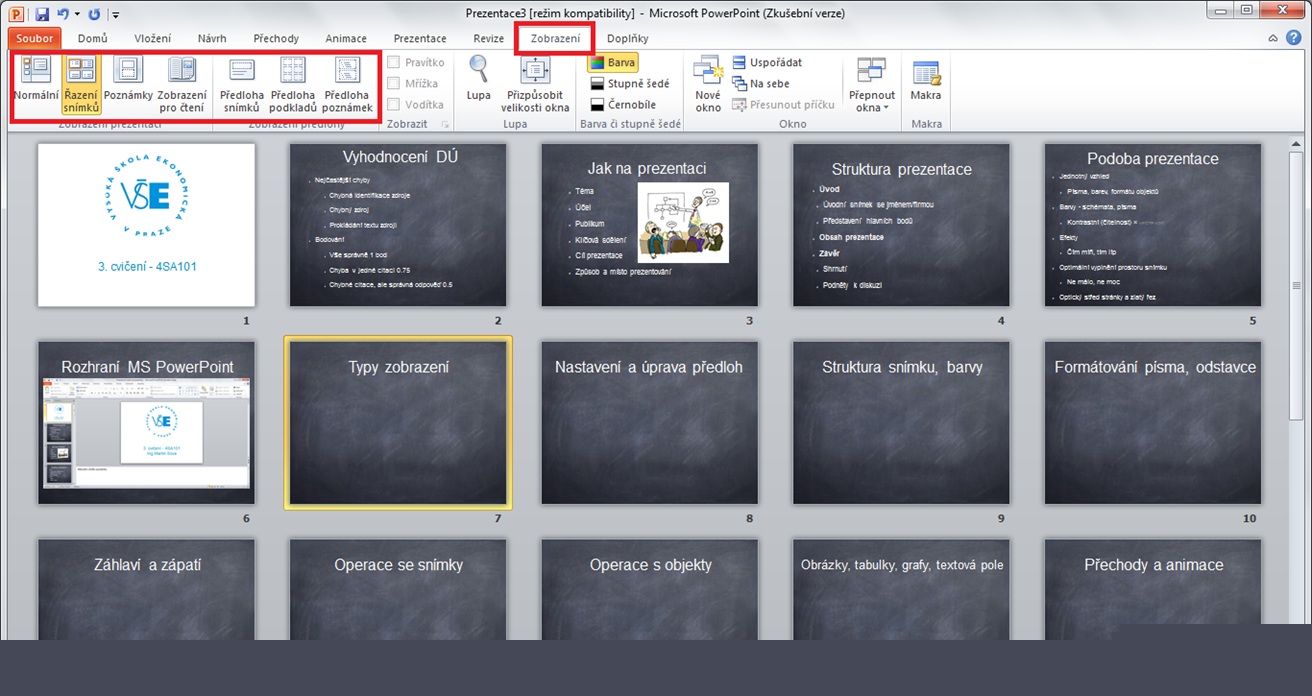Select Barva color mode
Image resolution: width=1312 pixels, height=696 pixels.
click(612, 62)
